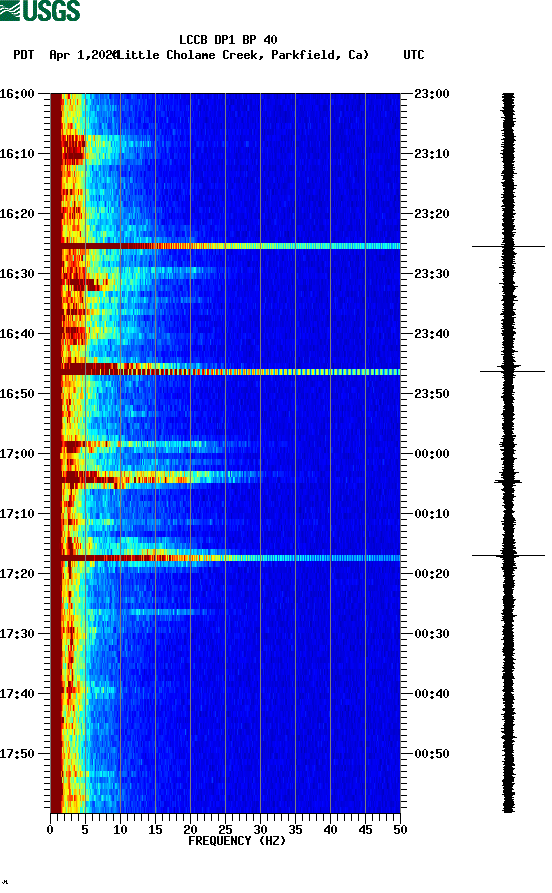Click the 23:30 UTC time label
This screenshot has height=893, width=552.
click(x=432, y=273)
